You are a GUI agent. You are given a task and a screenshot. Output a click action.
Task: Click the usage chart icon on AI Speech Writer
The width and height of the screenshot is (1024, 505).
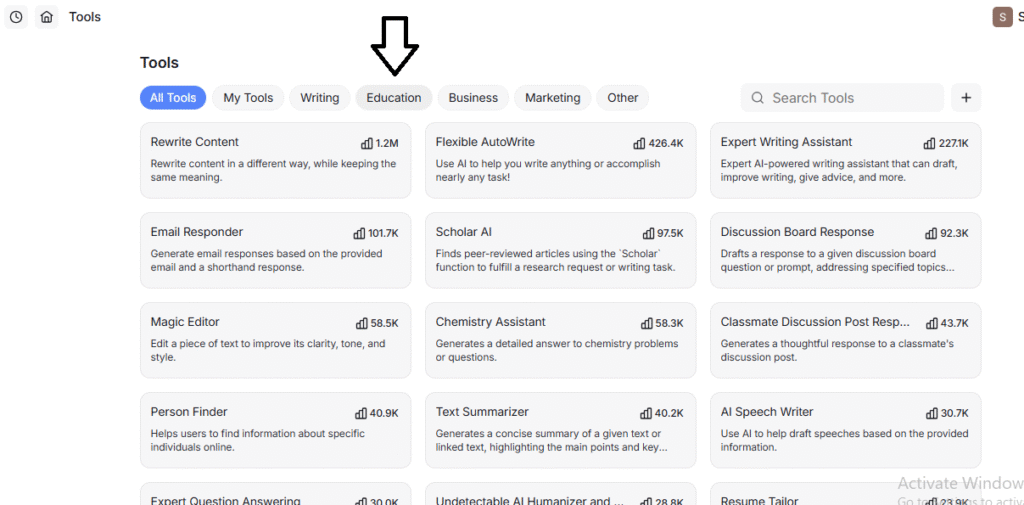tap(931, 413)
